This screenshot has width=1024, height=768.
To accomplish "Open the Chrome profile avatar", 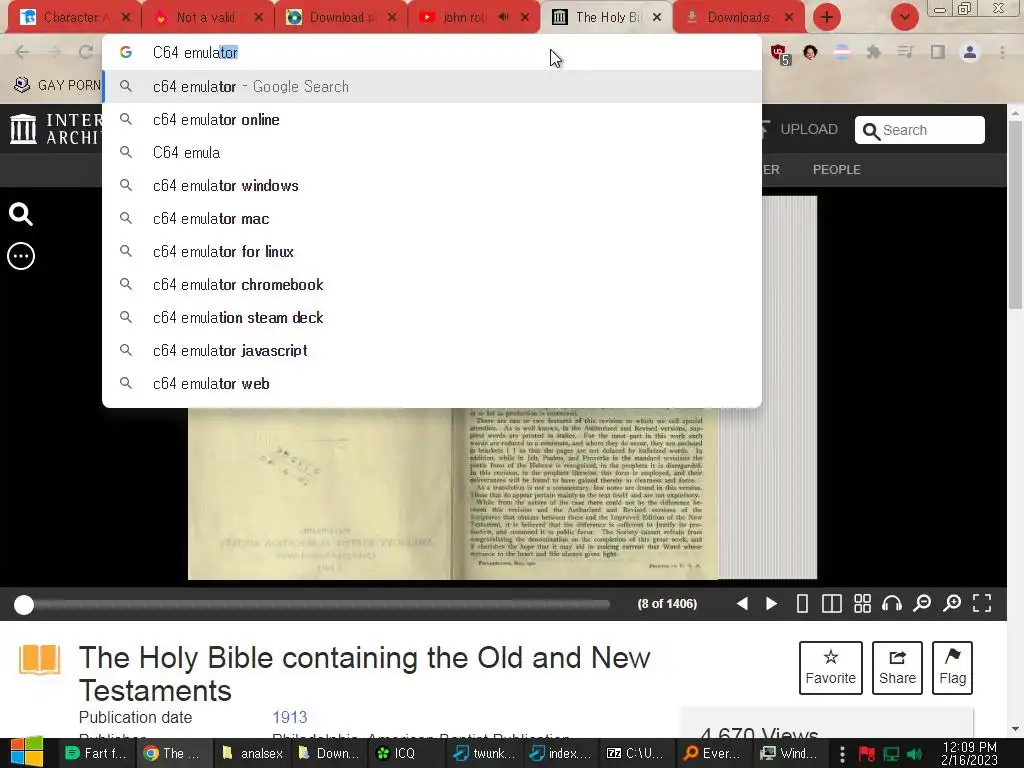I will click(x=970, y=52).
